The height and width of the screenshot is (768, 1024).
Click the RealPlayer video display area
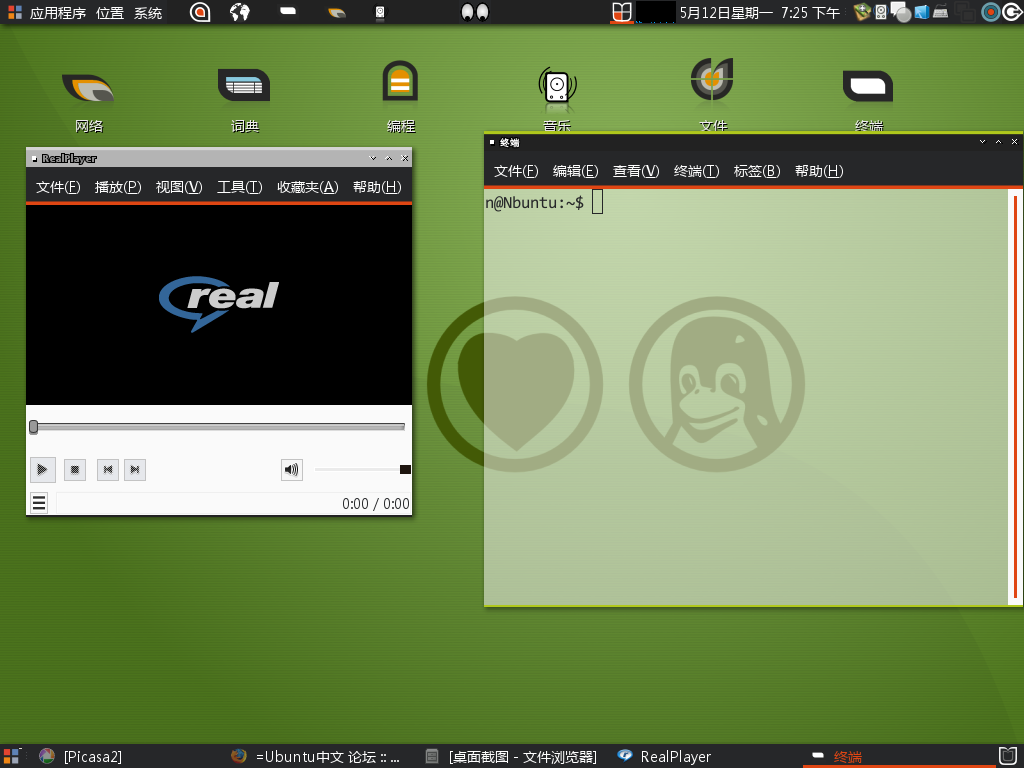point(219,305)
